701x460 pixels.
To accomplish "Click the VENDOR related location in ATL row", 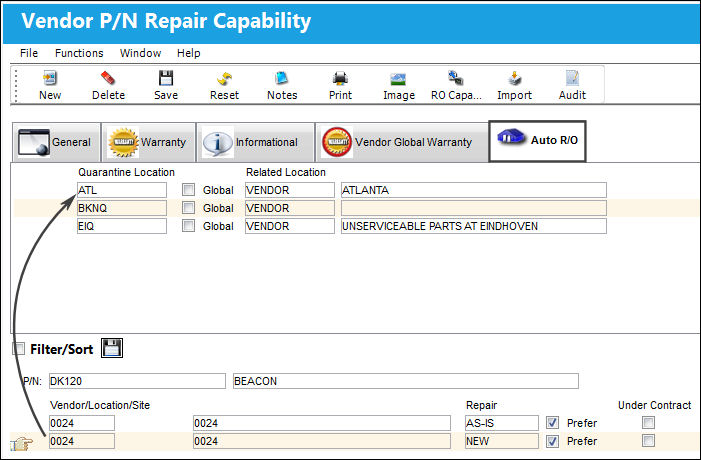I will pos(289,190).
